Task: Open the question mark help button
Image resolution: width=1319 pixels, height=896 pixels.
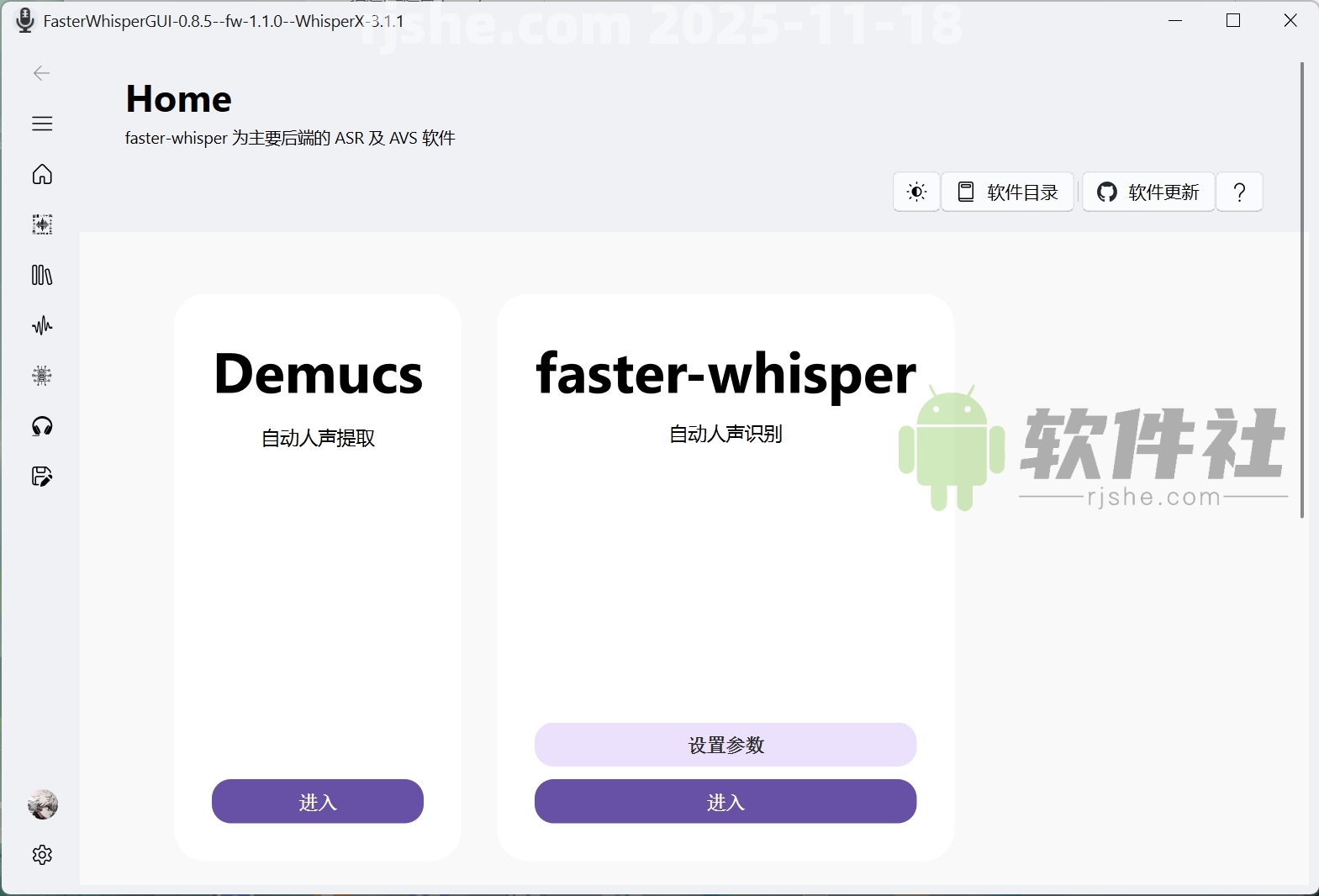Action: click(1239, 192)
